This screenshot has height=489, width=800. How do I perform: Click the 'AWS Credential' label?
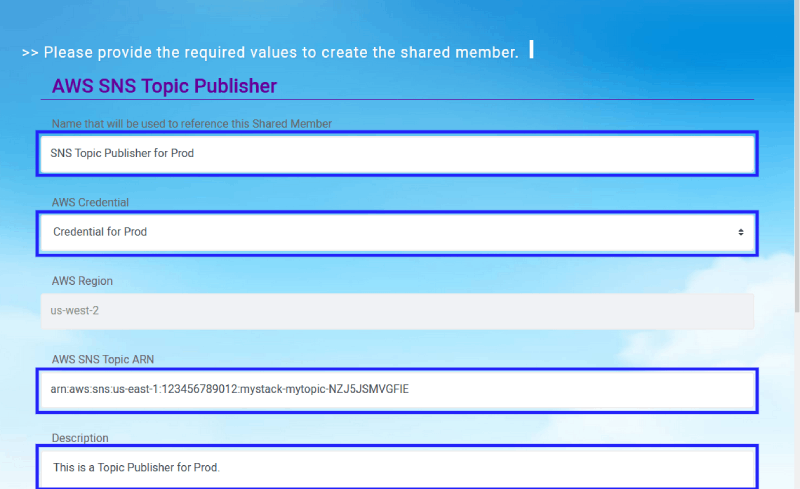pyautogui.click(x=90, y=202)
